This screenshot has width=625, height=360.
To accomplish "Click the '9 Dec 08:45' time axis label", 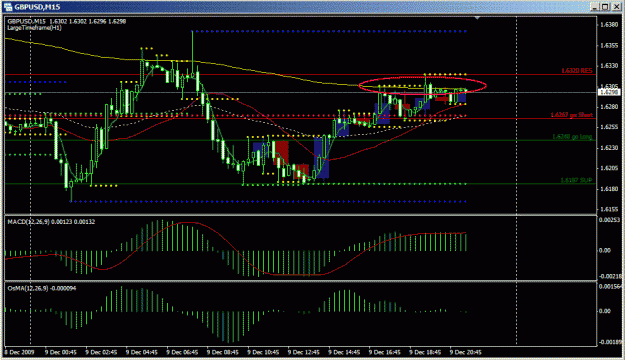I will (223, 352).
